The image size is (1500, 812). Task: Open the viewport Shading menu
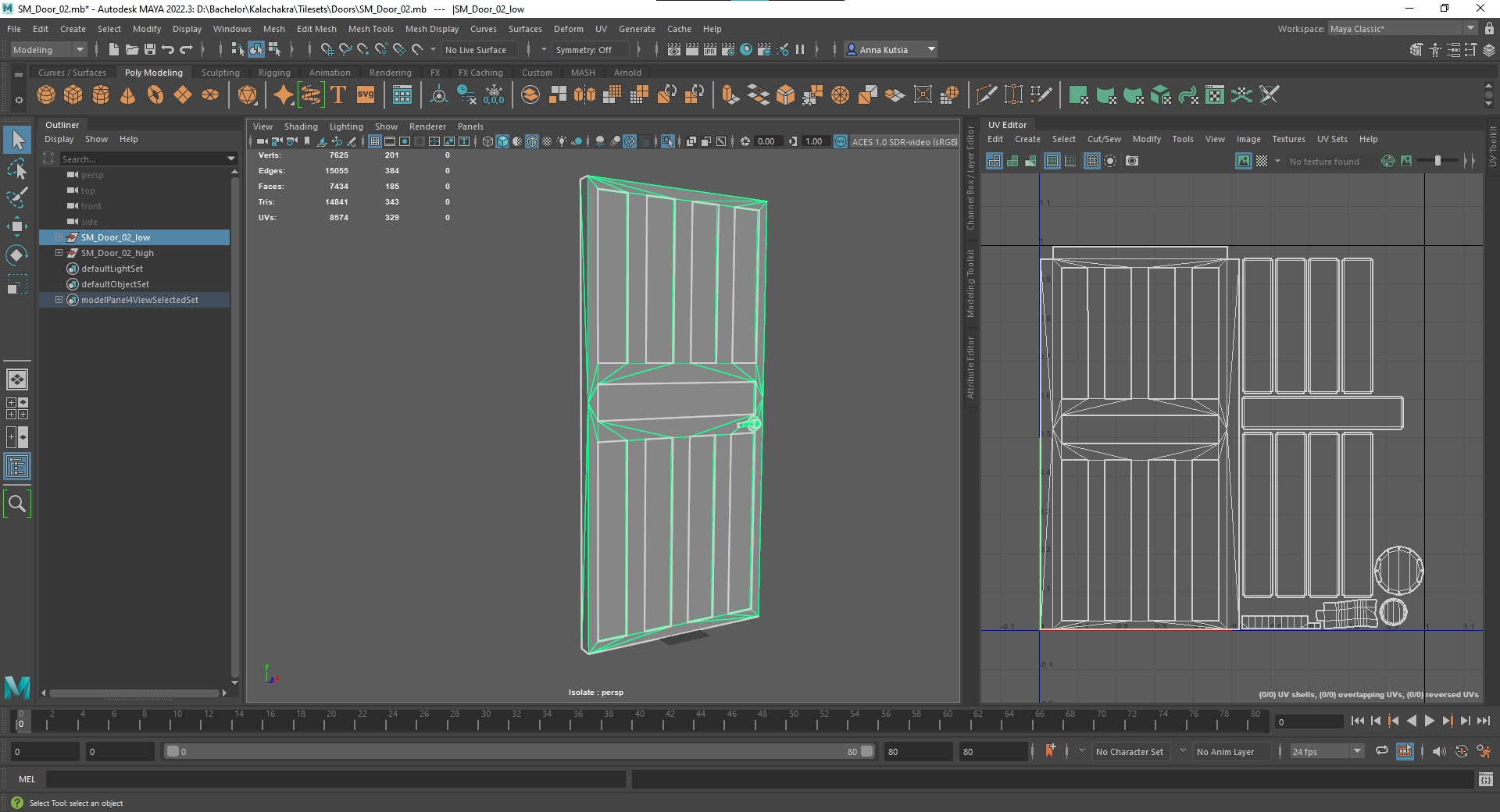click(x=301, y=126)
